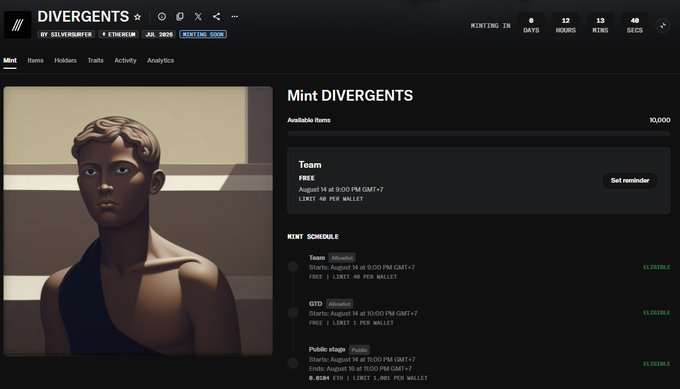680x389 pixels.
Task: Click the DAYS countdown box
Action: pos(531,26)
